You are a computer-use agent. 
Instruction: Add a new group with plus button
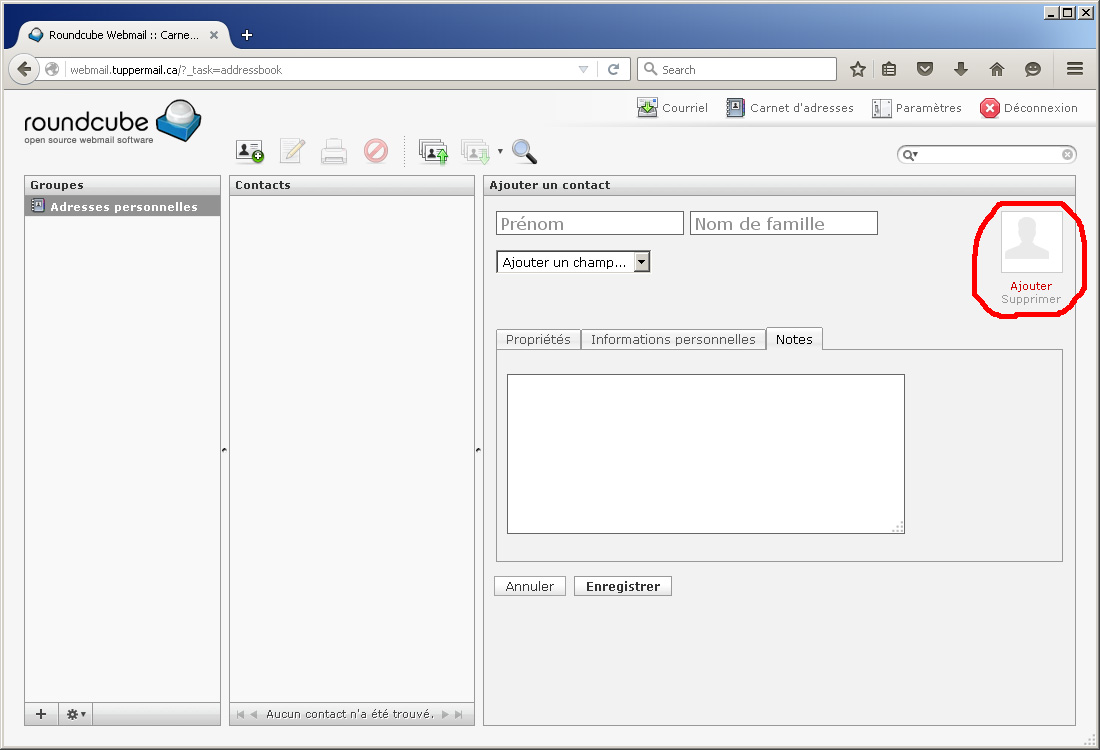point(41,714)
